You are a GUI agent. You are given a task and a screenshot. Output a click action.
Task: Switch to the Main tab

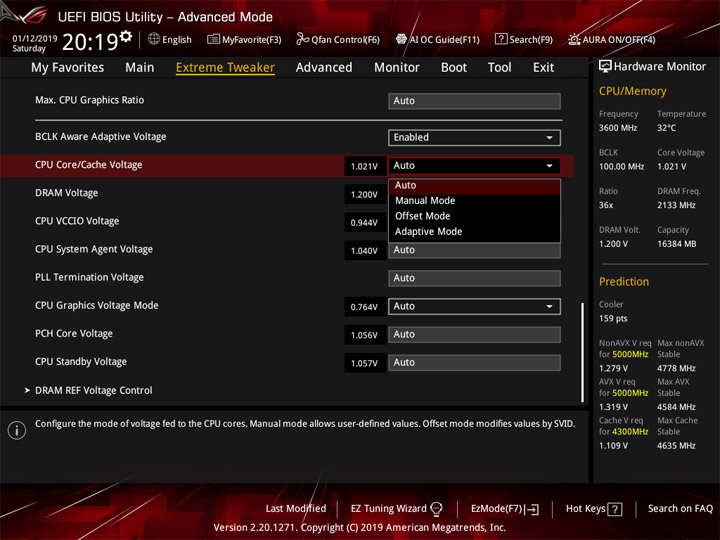click(140, 68)
